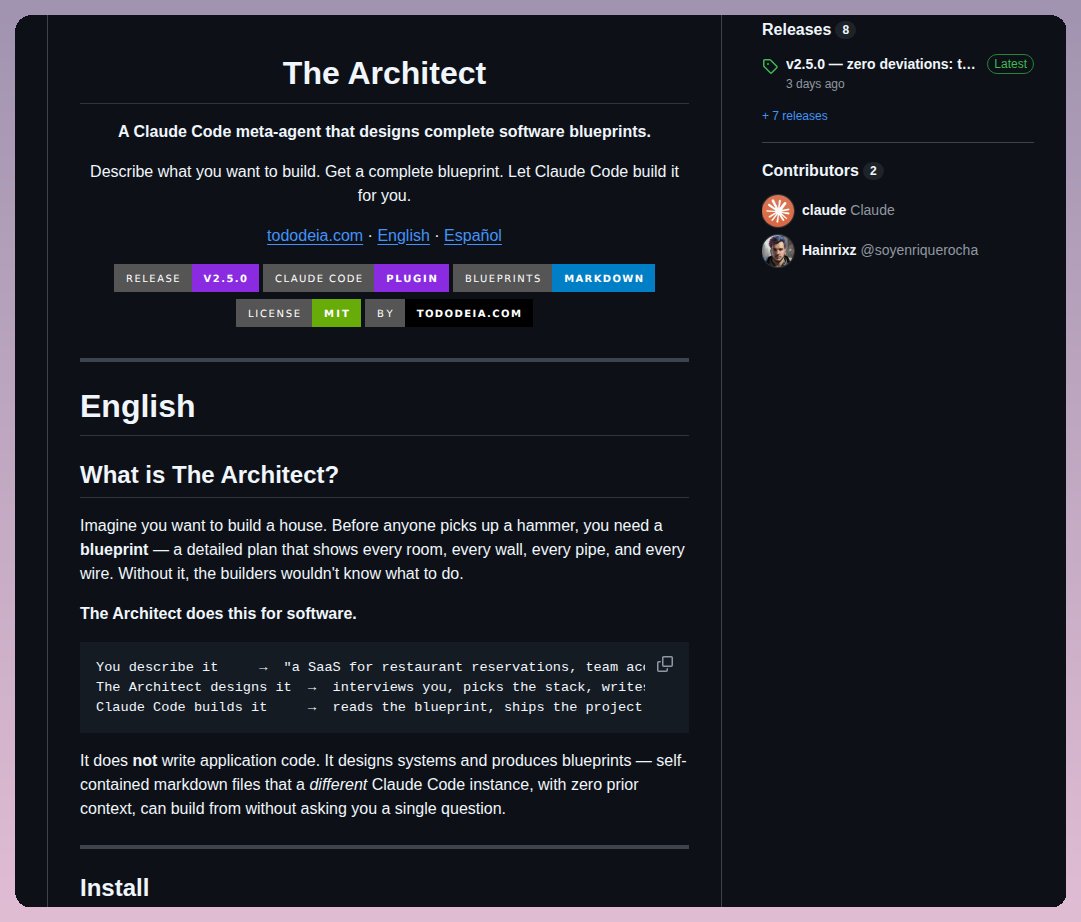Click the "3 days ago" release date

[815, 84]
